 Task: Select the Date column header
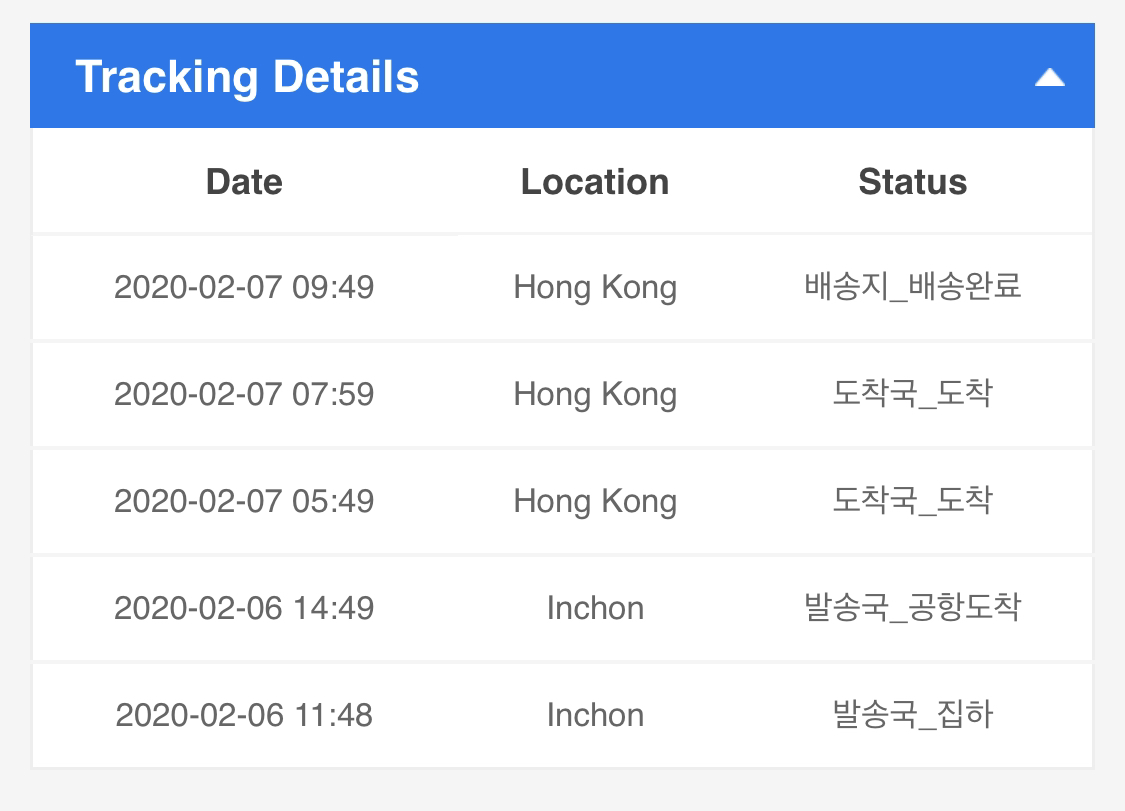[244, 182]
